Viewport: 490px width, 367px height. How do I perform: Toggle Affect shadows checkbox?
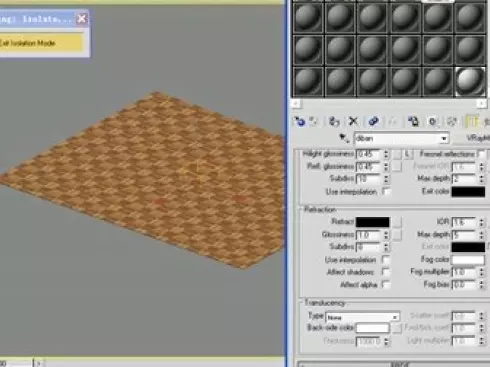pyautogui.click(x=386, y=272)
